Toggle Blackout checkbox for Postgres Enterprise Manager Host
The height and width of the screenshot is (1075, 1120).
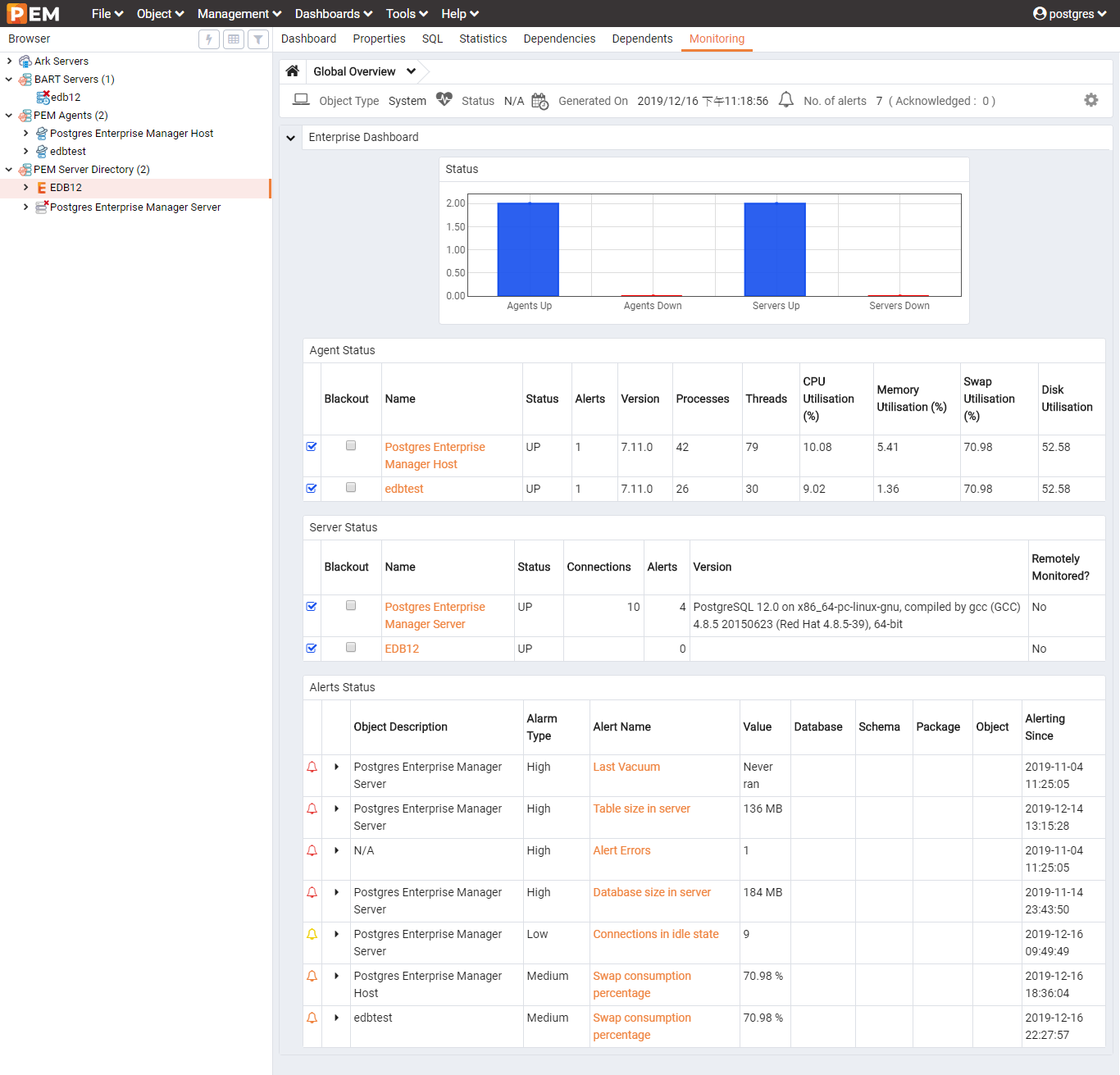351,446
